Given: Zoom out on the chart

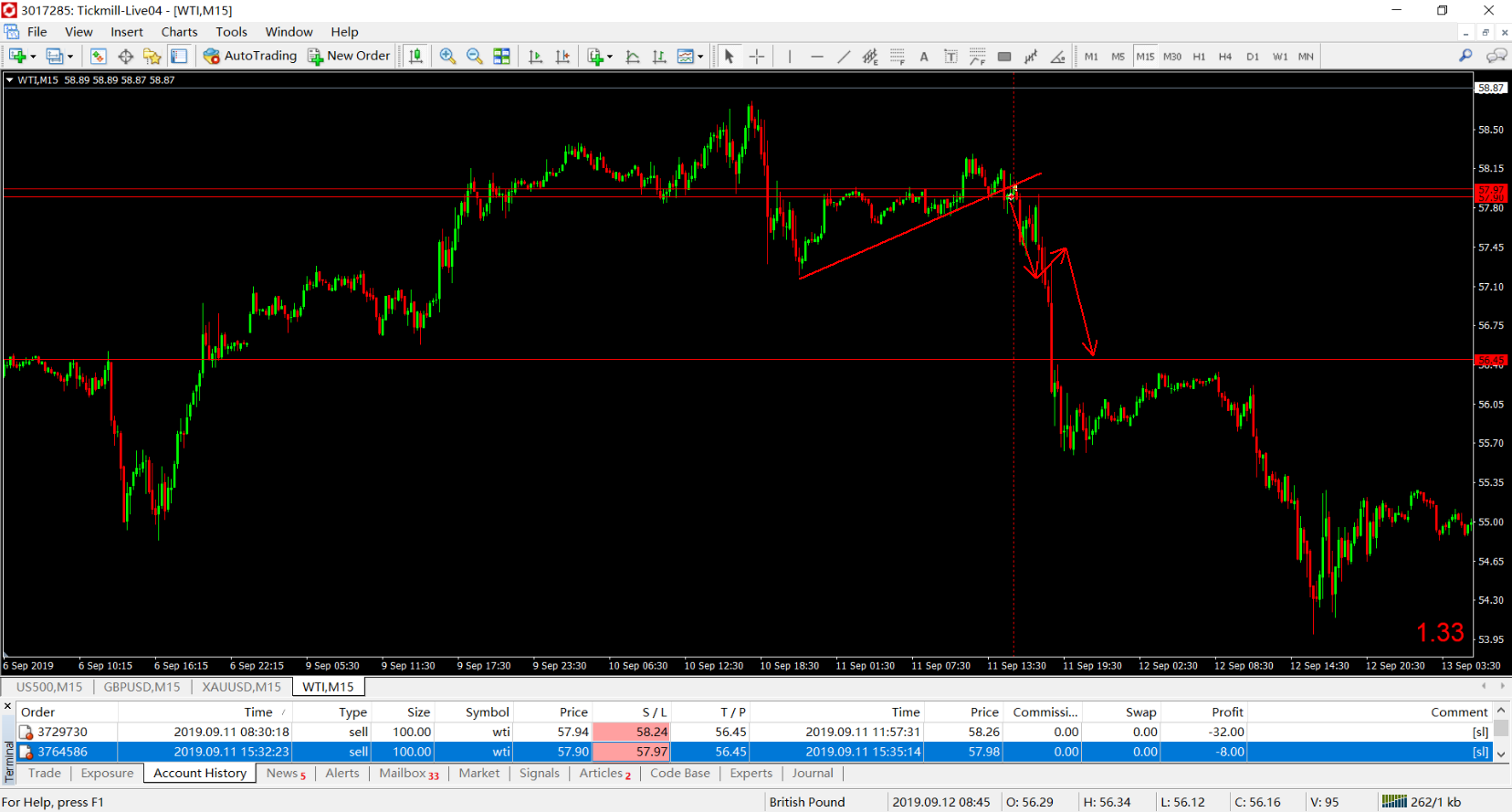Looking at the screenshot, I should [475, 57].
